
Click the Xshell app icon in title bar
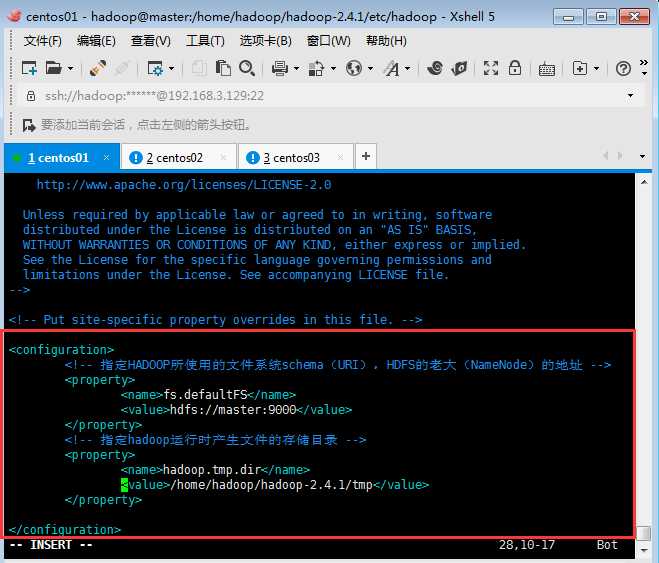click(x=14, y=16)
